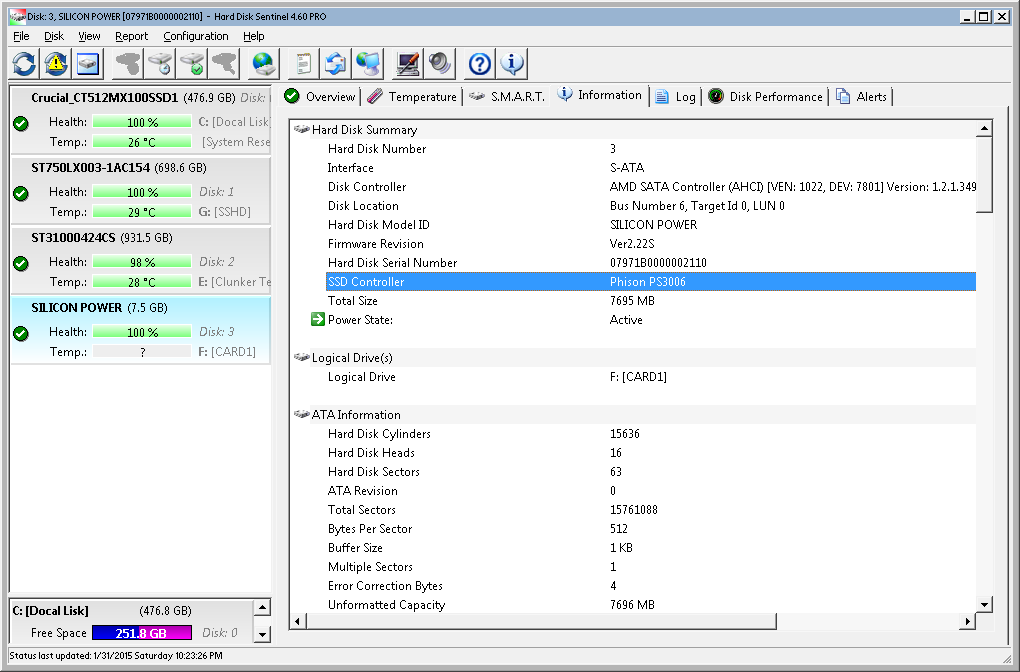The height and width of the screenshot is (672, 1020).
Task: Open the Report menu
Action: click(x=131, y=36)
